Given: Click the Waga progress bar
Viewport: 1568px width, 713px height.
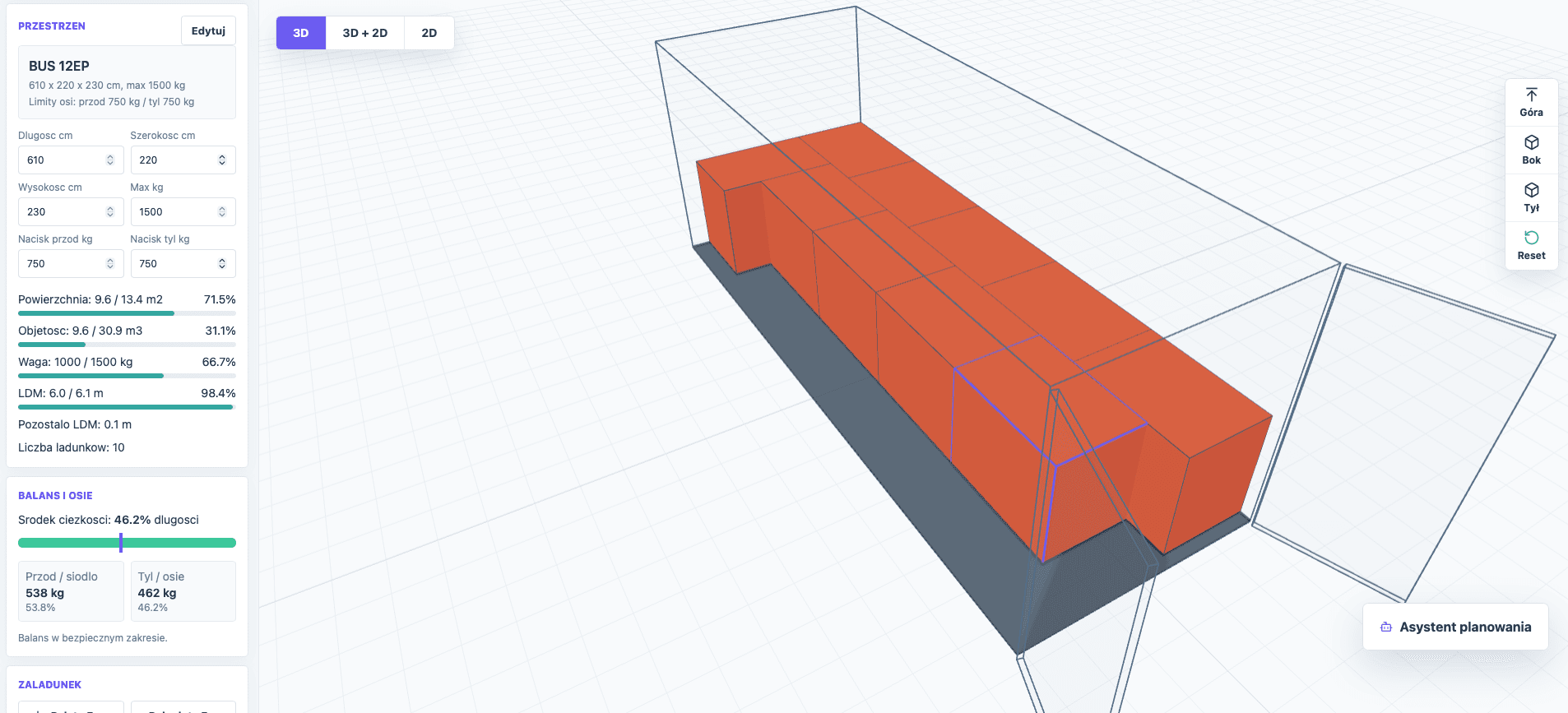Looking at the screenshot, I should pos(127,376).
